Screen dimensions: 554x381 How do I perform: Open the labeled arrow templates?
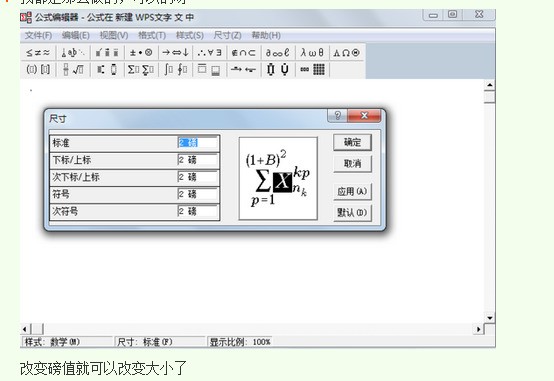243,69
